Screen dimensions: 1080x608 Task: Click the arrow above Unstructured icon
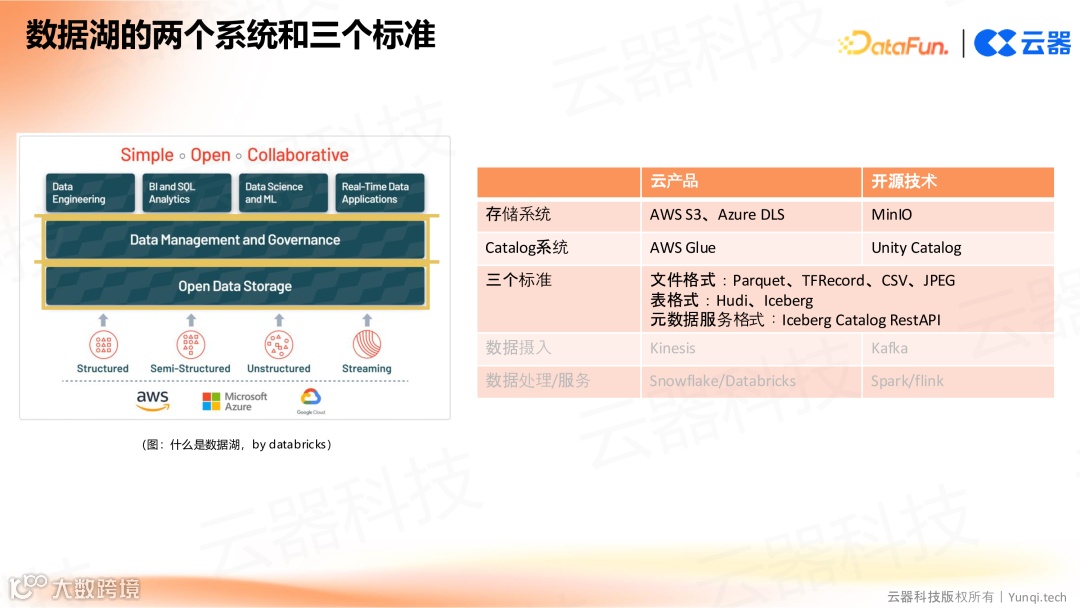pyautogui.click(x=279, y=320)
